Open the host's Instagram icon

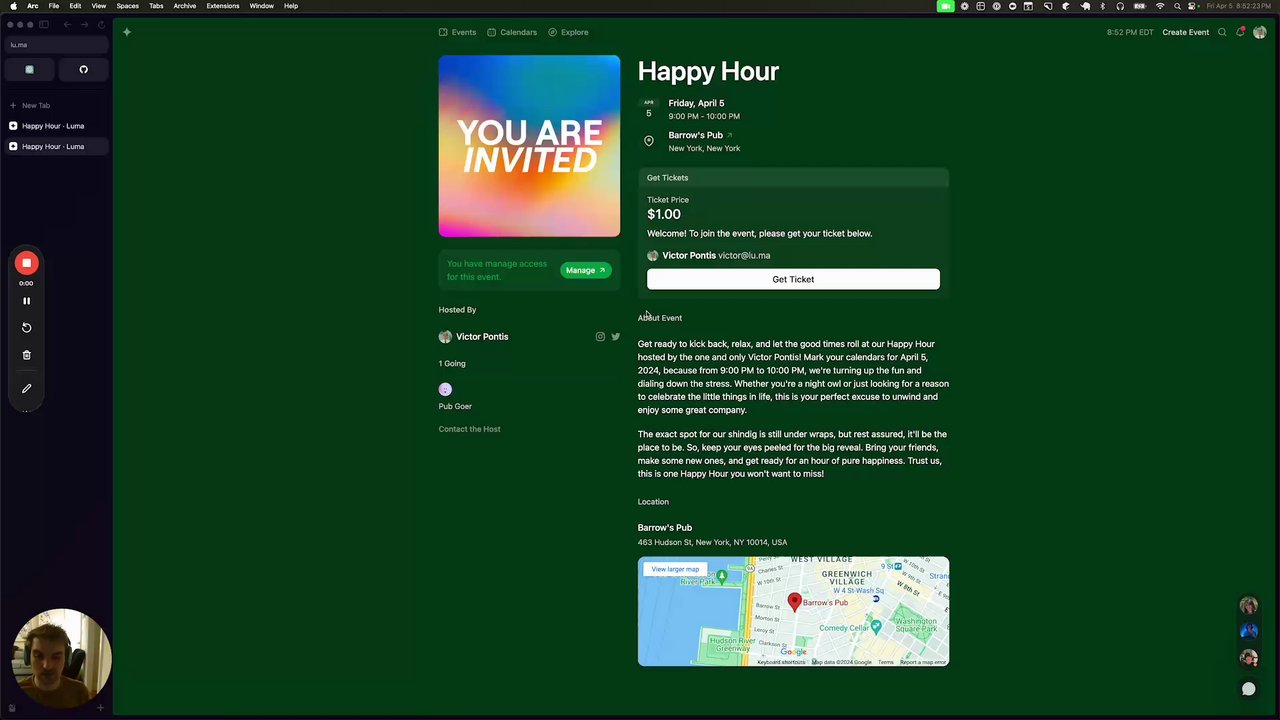(x=600, y=337)
